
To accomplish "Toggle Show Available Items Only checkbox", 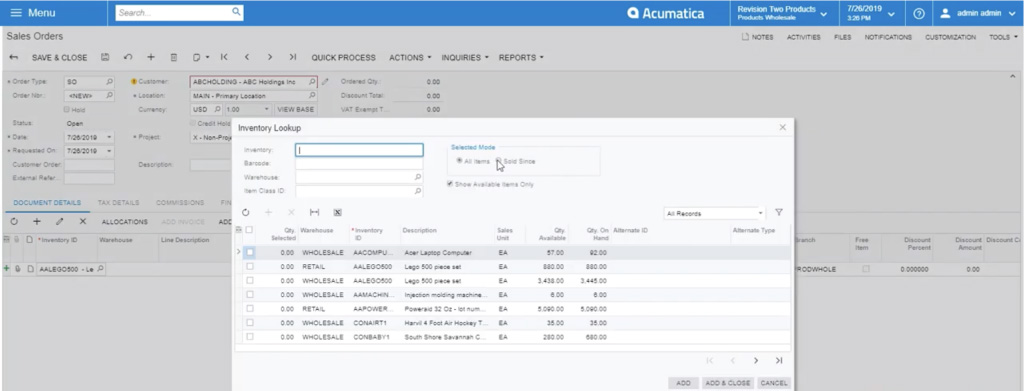I will [x=450, y=184].
